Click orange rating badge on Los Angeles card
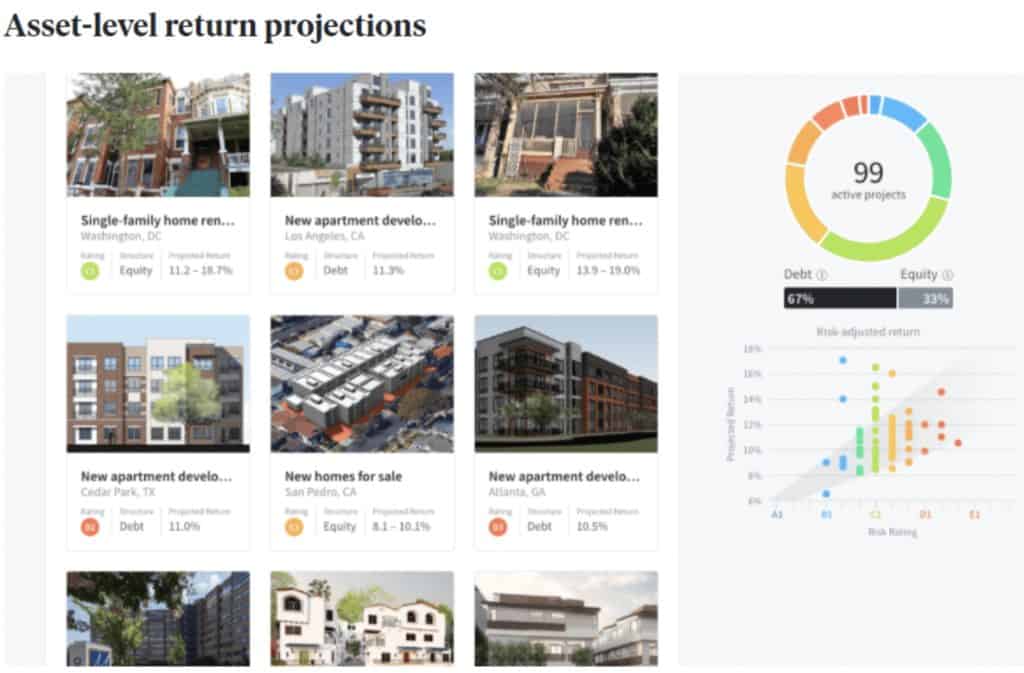This screenshot has width=1024, height=673. coord(294,271)
